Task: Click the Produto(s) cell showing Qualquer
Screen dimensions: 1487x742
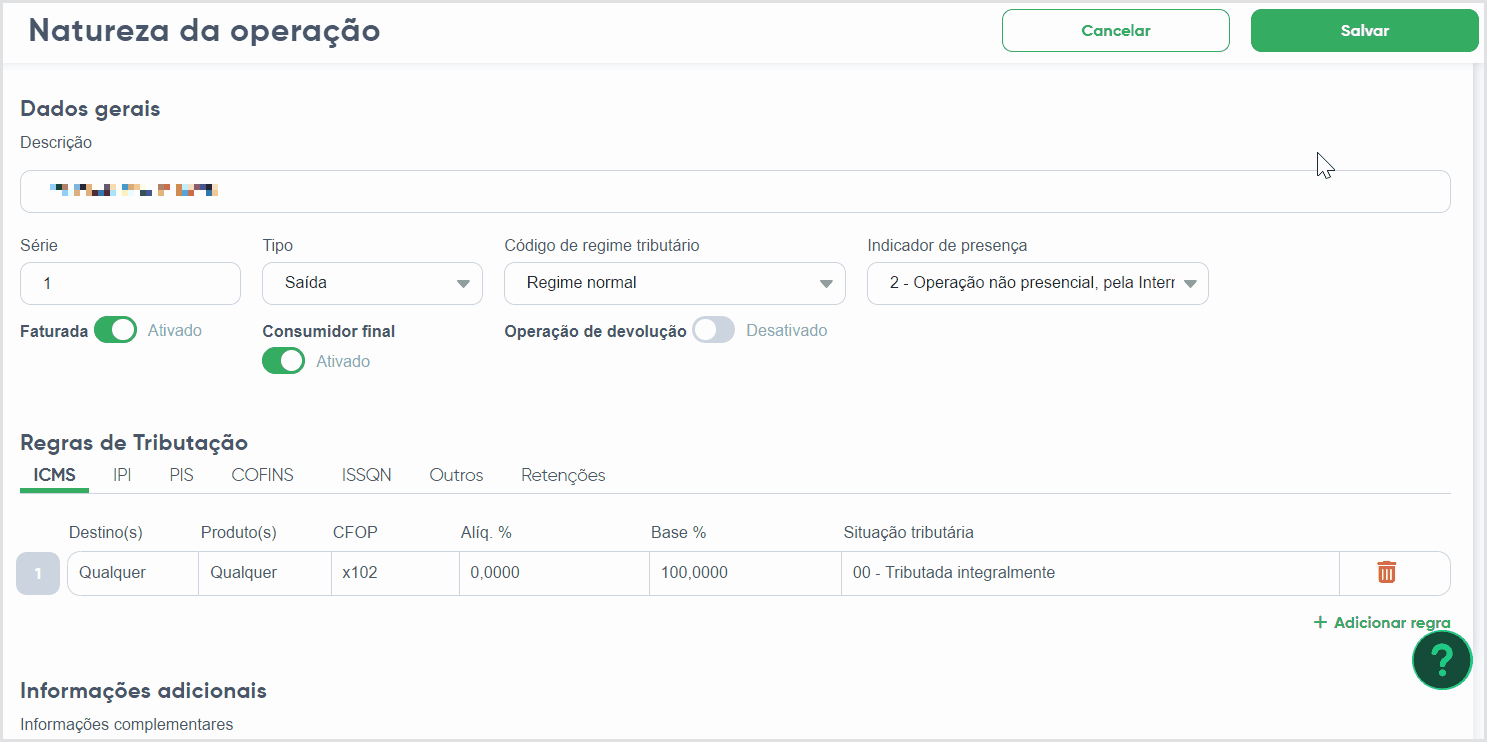Action: pyautogui.click(x=265, y=573)
